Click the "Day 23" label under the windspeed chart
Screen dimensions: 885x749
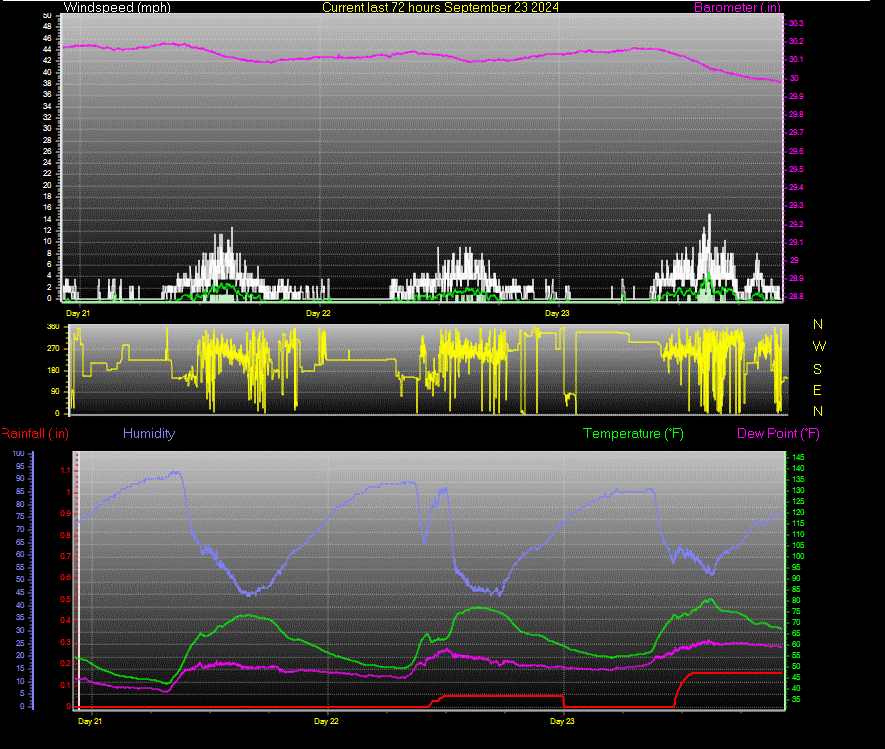pos(557,313)
